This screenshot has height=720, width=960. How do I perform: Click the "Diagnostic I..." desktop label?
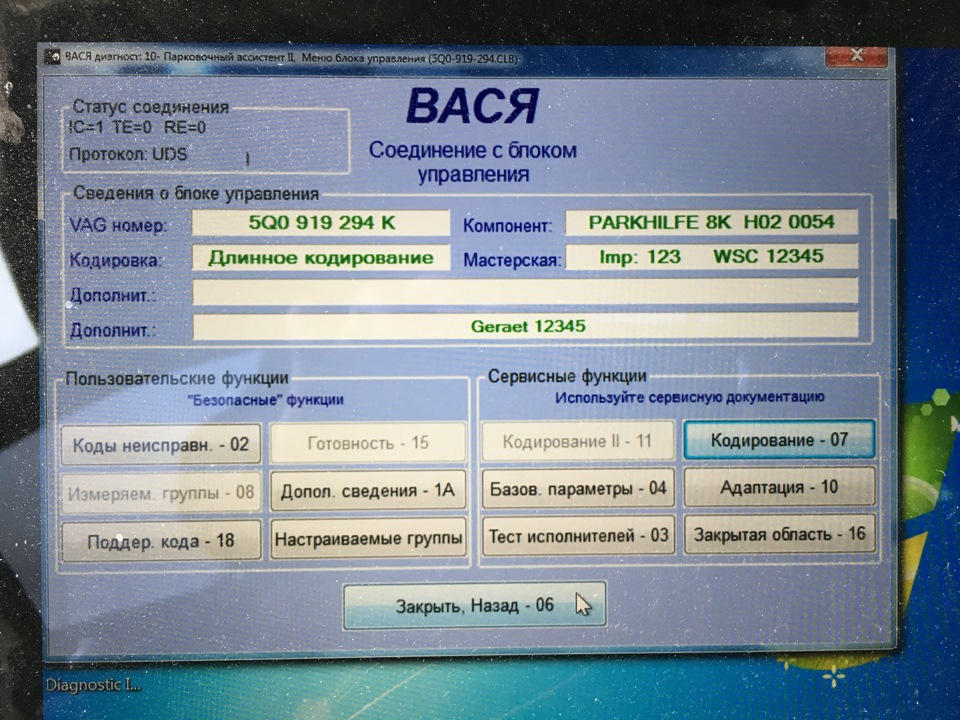point(93,684)
